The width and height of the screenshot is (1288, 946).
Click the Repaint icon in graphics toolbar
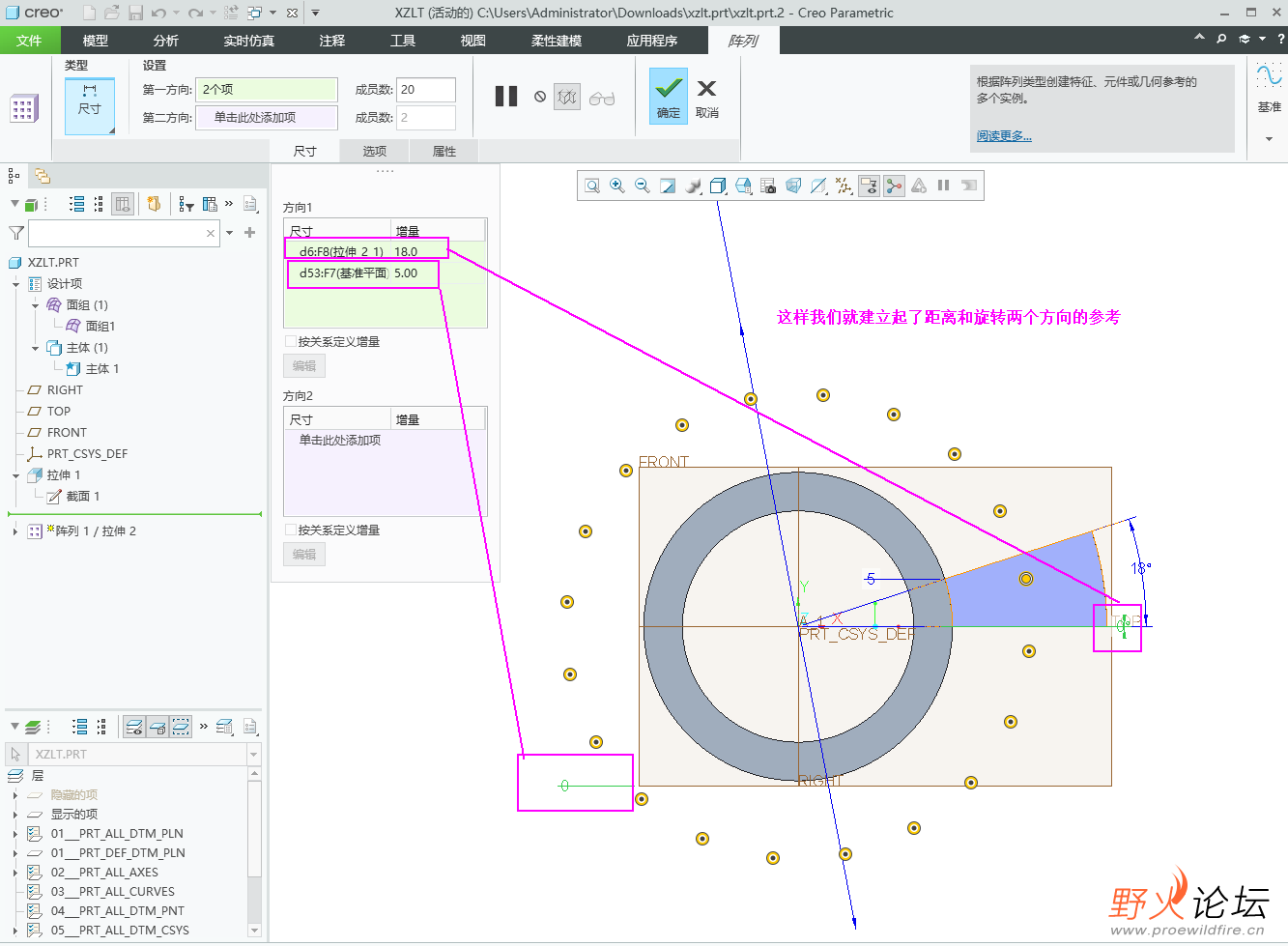(668, 186)
